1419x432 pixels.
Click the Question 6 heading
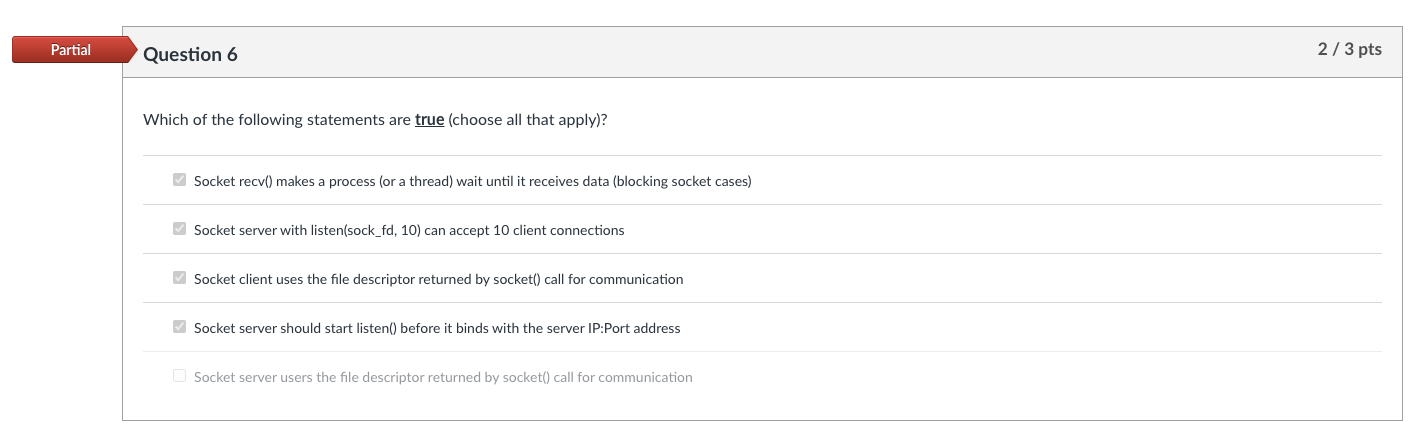[x=190, y=54]
